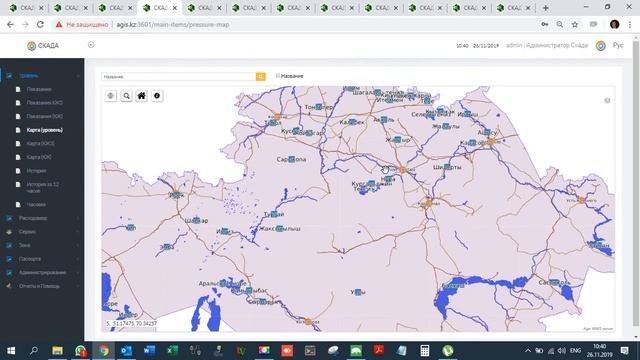Screen dimensions: 640x360
Task: Expand the Расходомер sidebar group
Action: pyautogui.click(x=42, y=218)
